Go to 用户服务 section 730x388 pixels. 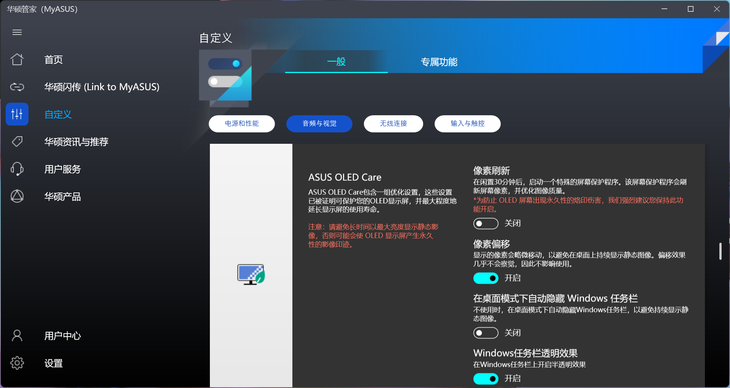coord(62,169)
